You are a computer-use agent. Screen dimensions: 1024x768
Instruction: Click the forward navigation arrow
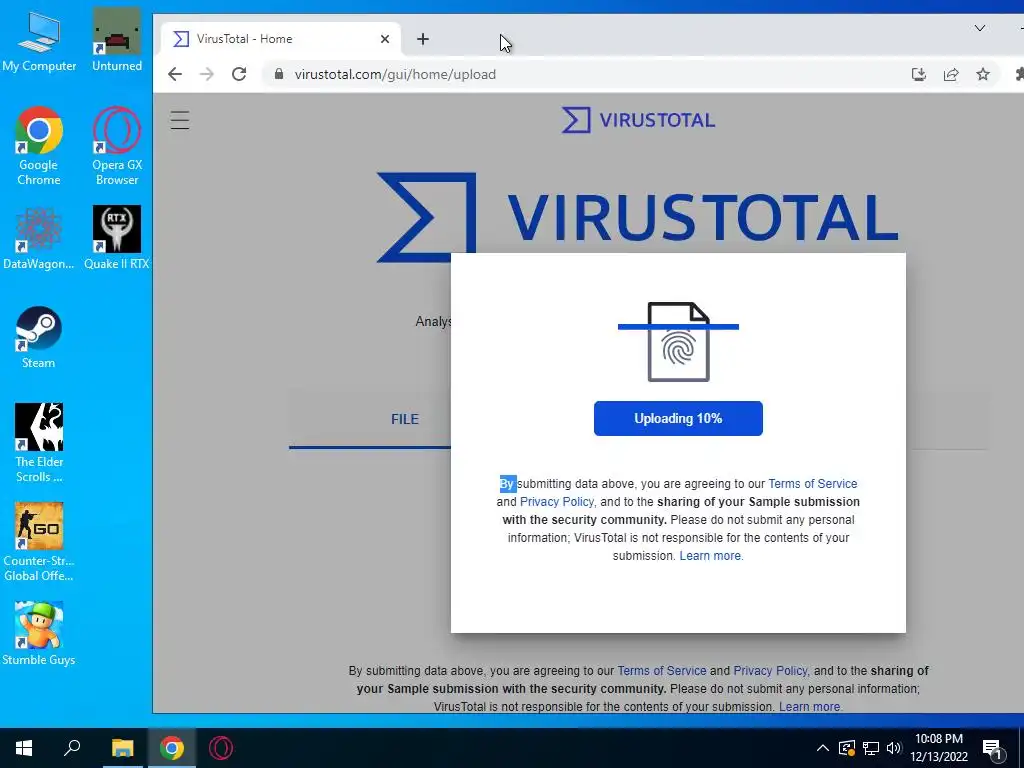(x=206, y=74)
